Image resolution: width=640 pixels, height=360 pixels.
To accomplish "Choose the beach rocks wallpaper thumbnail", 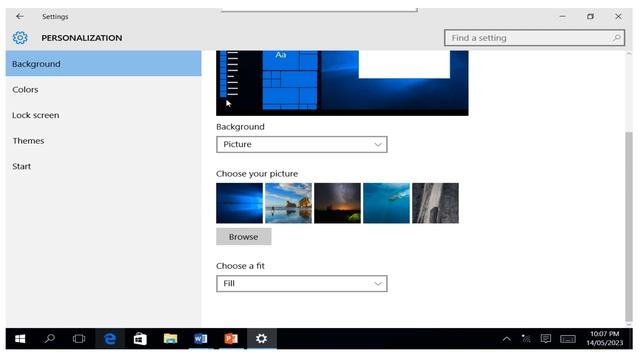I will [x=289, y=203].
